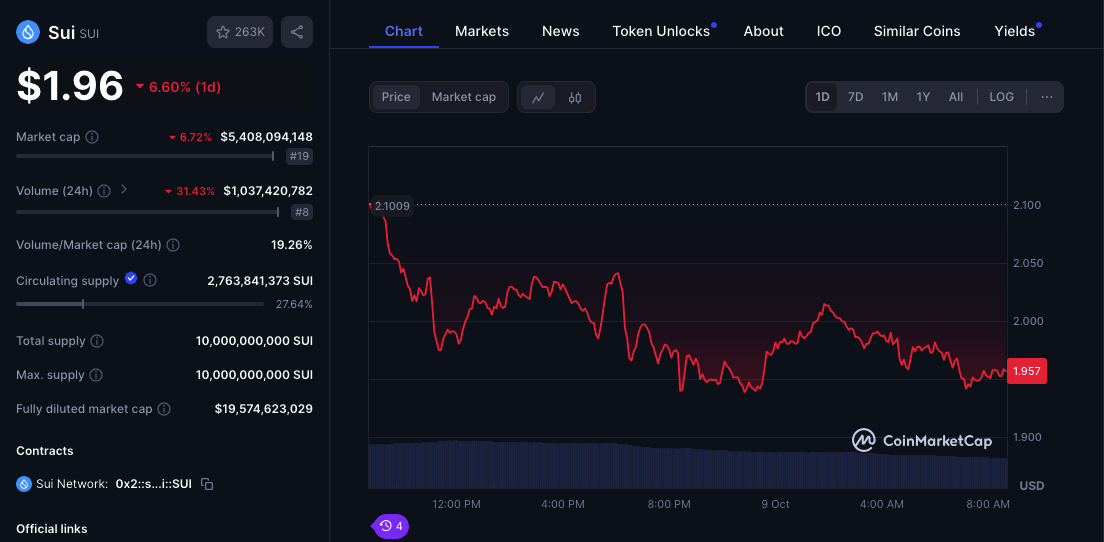The width and height of the screenshot is (1104, 542).
Task: Click the #19 market cap rank badge
Action: click(299, 156)
